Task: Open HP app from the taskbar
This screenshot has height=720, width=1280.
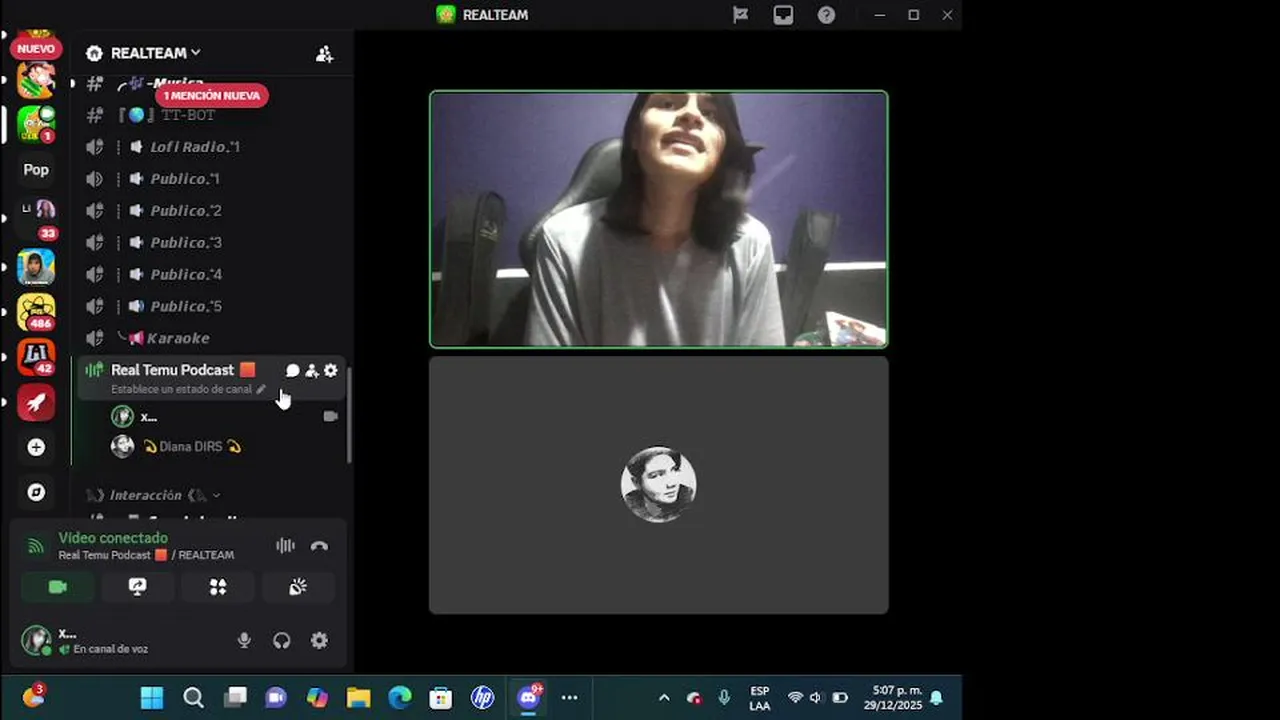Action: (x=482, y=698)
